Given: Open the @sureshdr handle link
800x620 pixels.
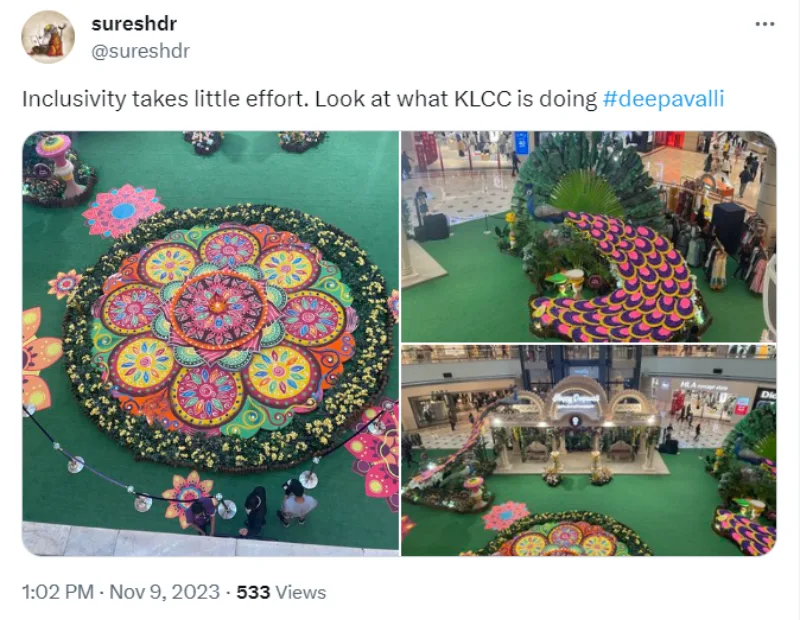Looking at the screenshot, I should [140, 51].
